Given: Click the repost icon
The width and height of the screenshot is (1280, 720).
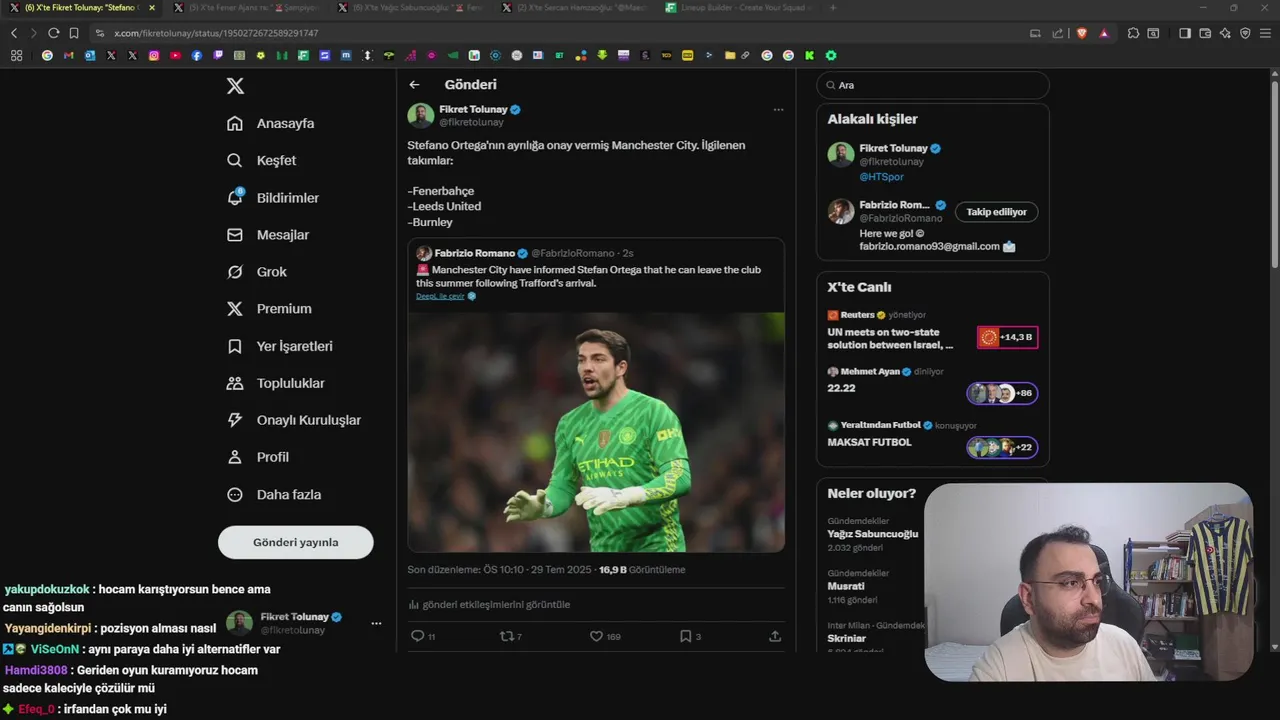Looking at the screenshot, I should (x=506, y=636).
